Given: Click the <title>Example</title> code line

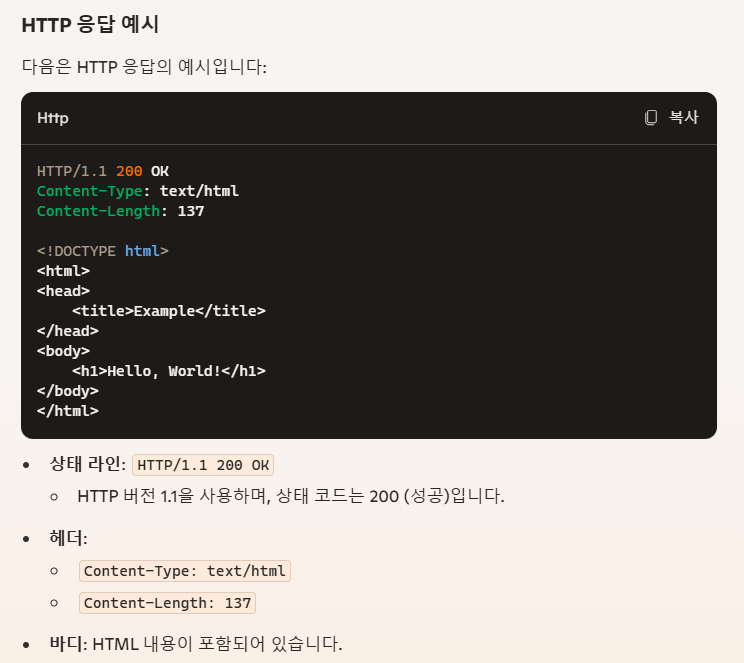Looking at the screenshot, I should point(169,311).
